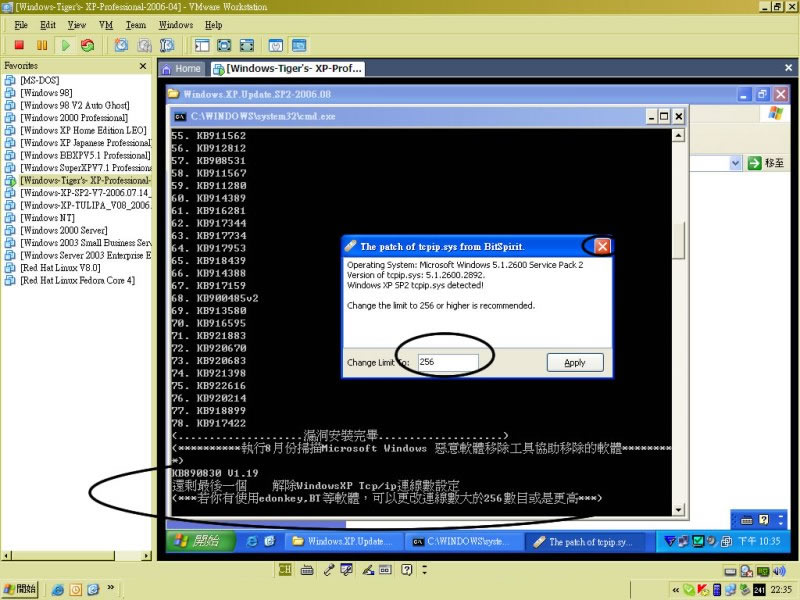
Task: Click the cmd.exe scrollbar up arrow
Action: (x=678, y=135)
